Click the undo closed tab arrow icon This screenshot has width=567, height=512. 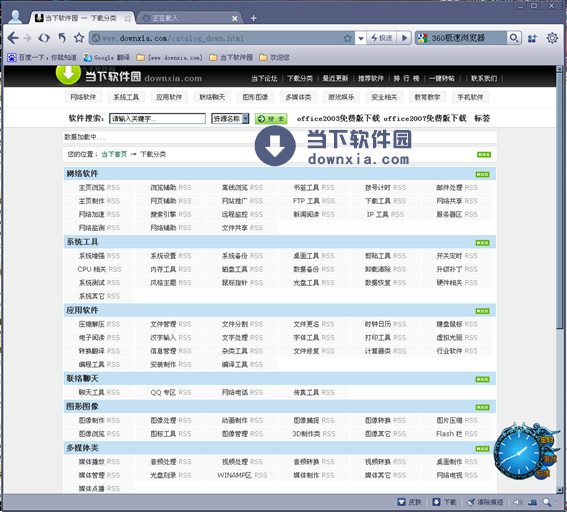pyautogui.click(x=62, y=38)
